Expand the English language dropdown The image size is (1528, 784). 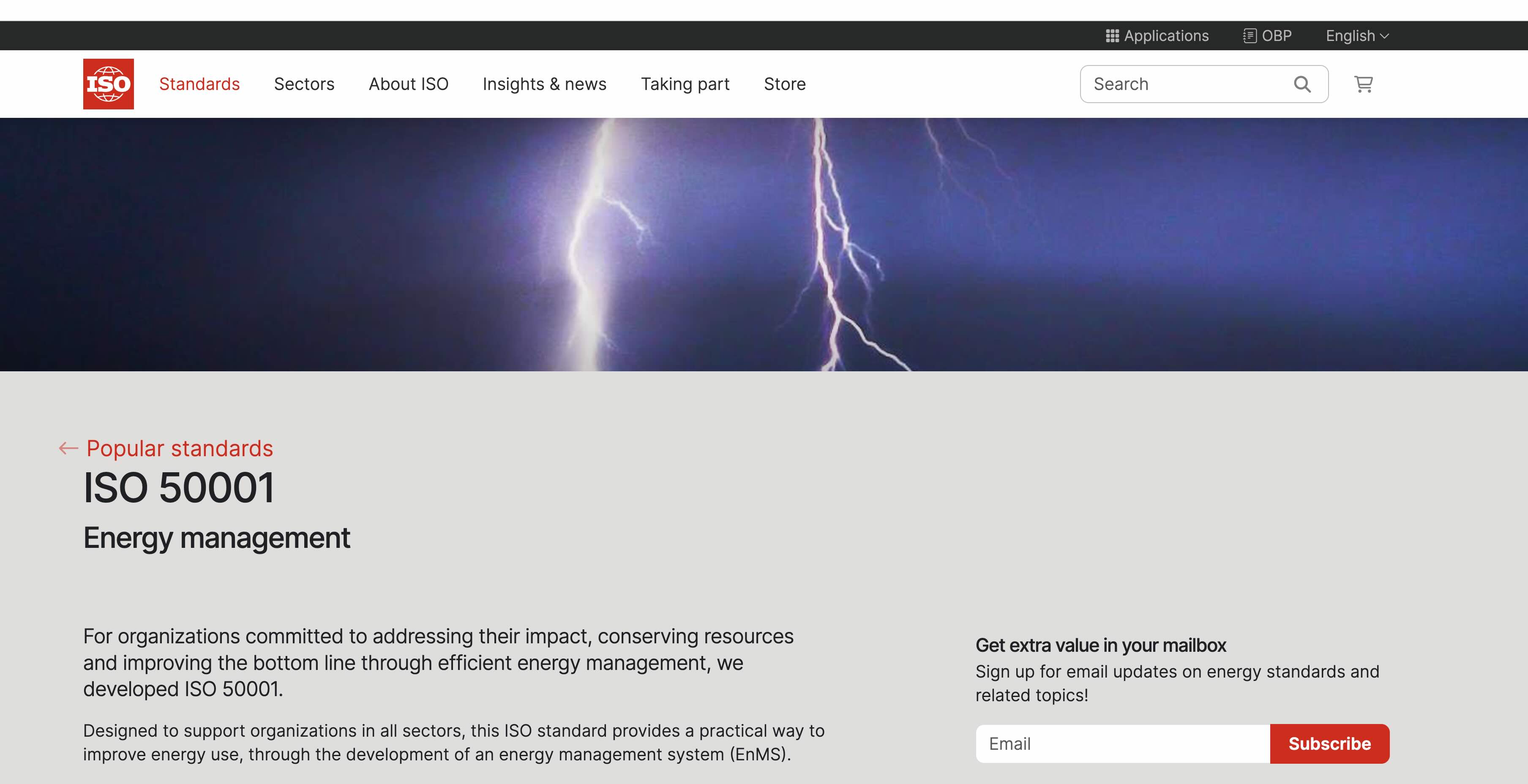click(x=1357, y=35)
